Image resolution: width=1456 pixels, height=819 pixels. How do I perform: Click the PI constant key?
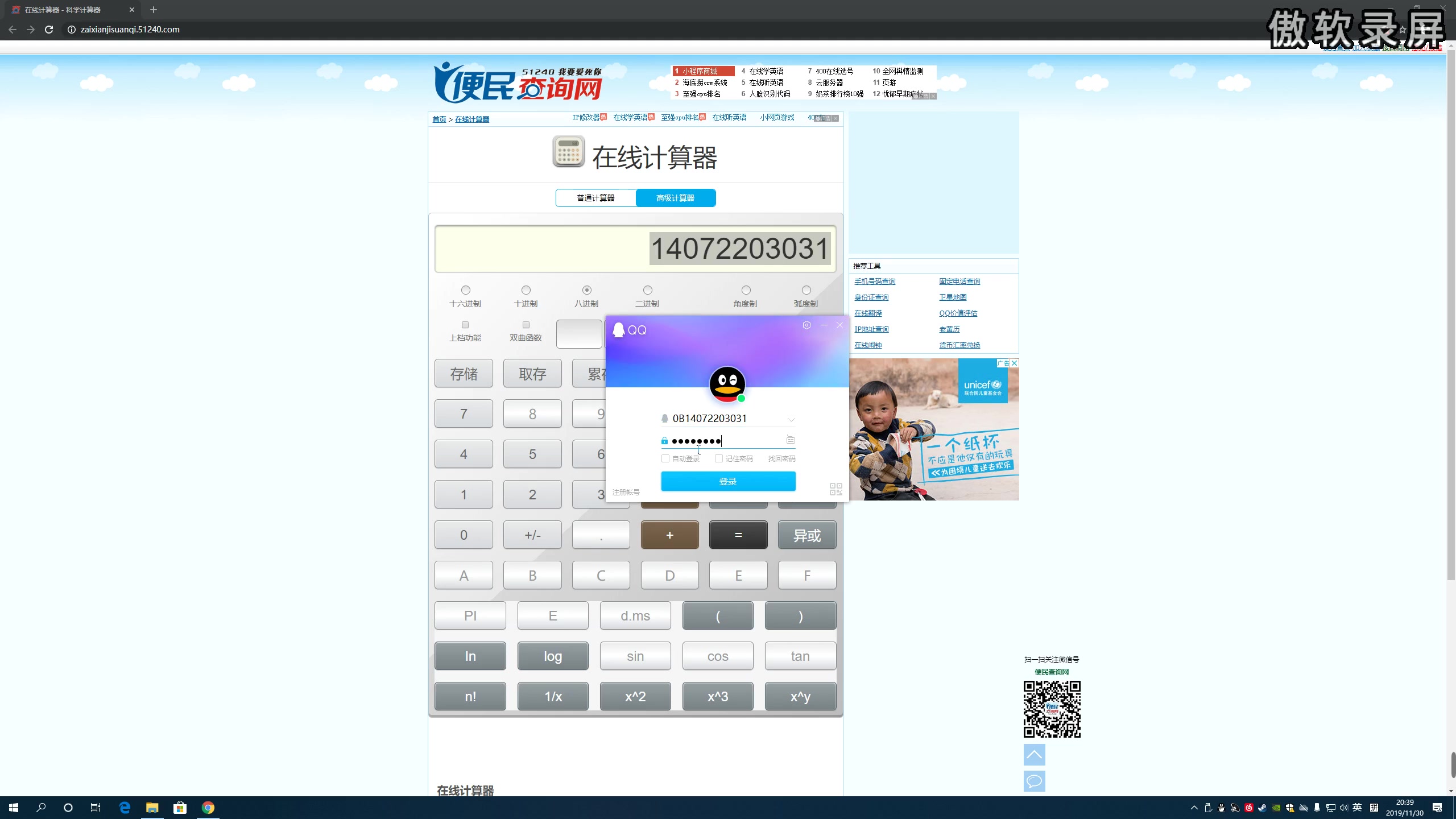point(470,616)
